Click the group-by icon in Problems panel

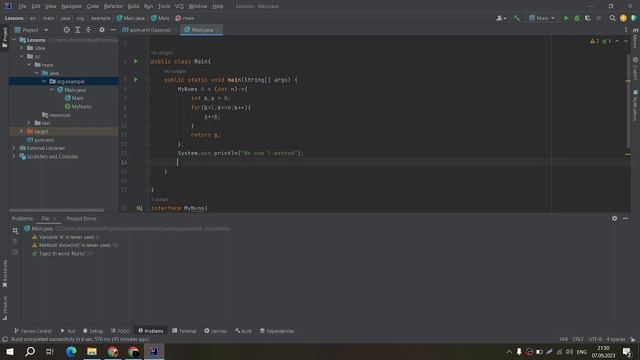tap(15, 231)
